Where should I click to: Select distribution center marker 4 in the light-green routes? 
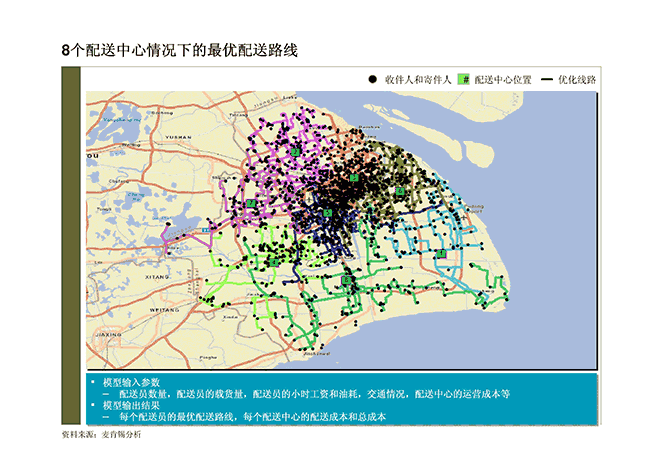pyautogui.click(x=273, y=262)
